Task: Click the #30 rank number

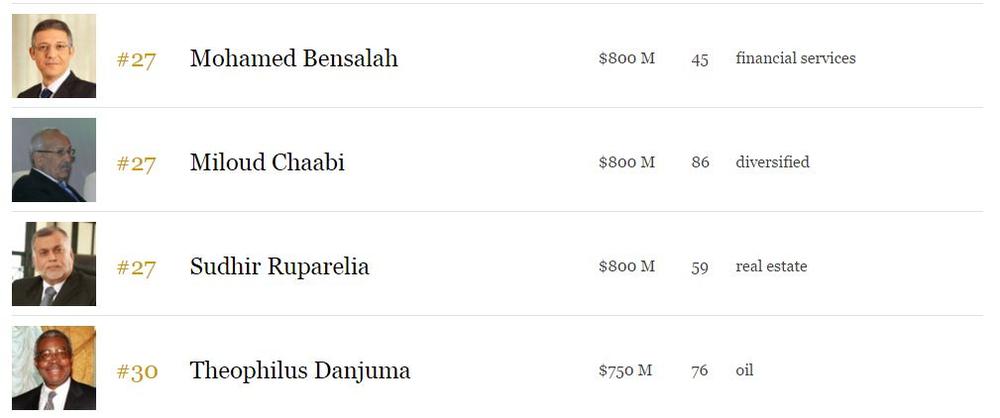Action: [x=137, y=372]
